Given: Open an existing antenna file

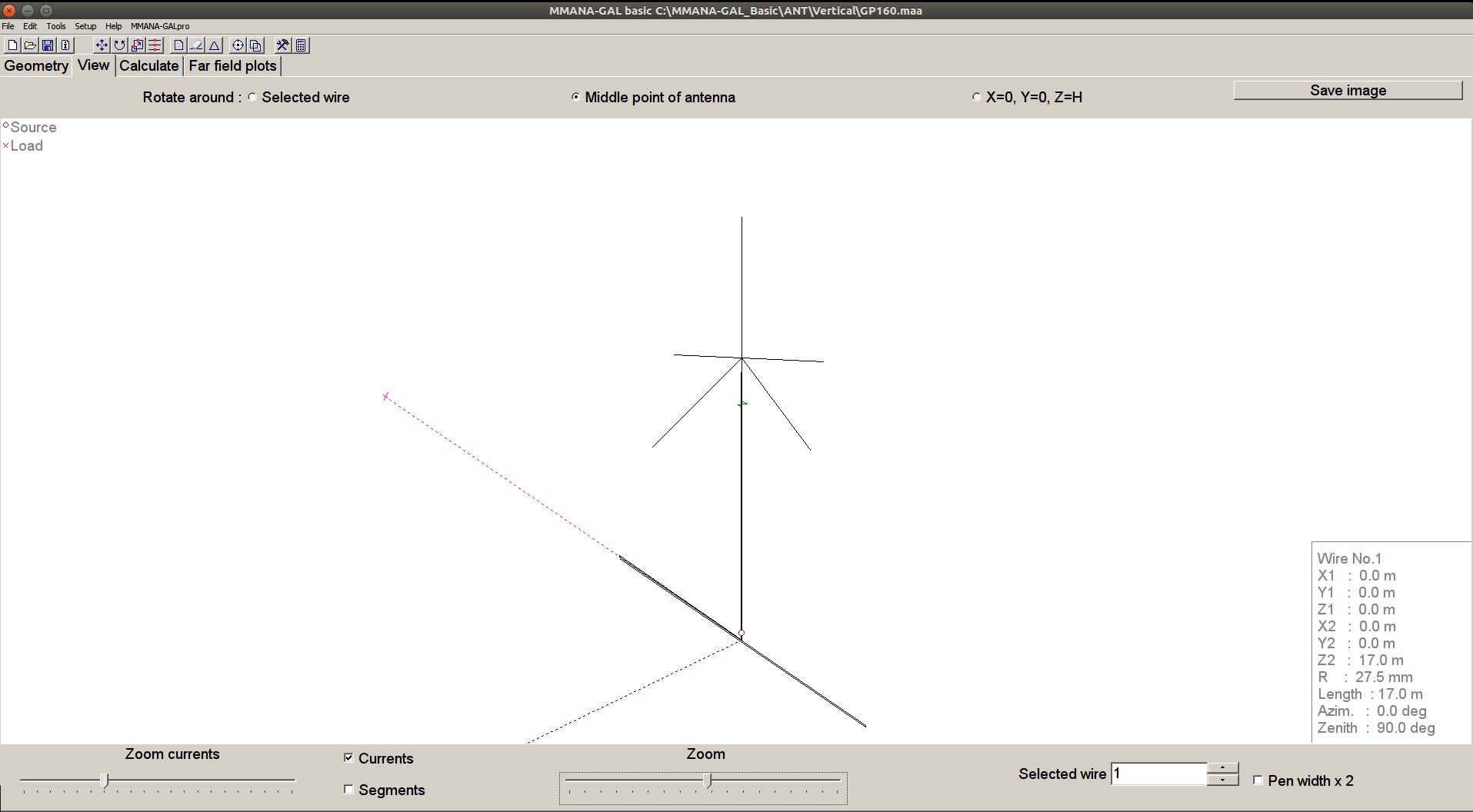Looking at the screenshot, I should (29, 45).
